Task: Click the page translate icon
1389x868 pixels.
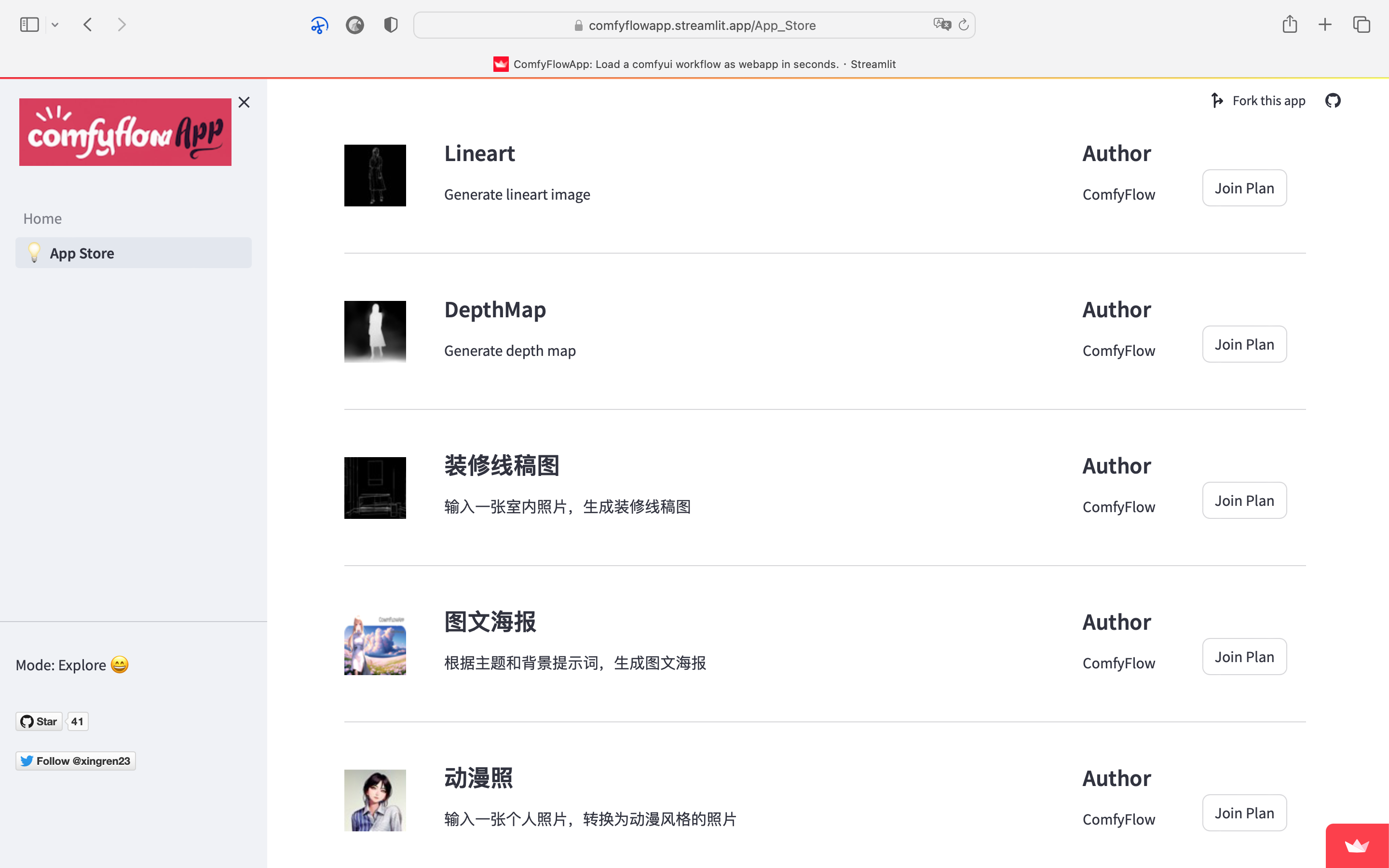Action: (941, 25)
